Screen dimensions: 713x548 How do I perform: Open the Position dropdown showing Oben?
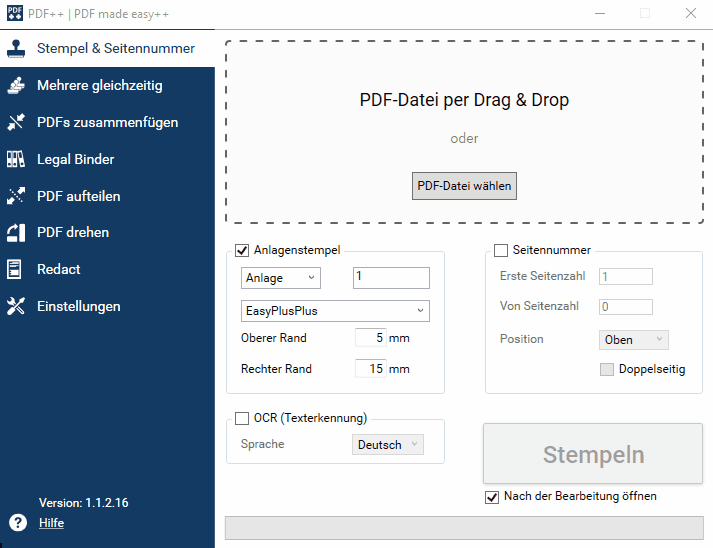tap(633, 340)
